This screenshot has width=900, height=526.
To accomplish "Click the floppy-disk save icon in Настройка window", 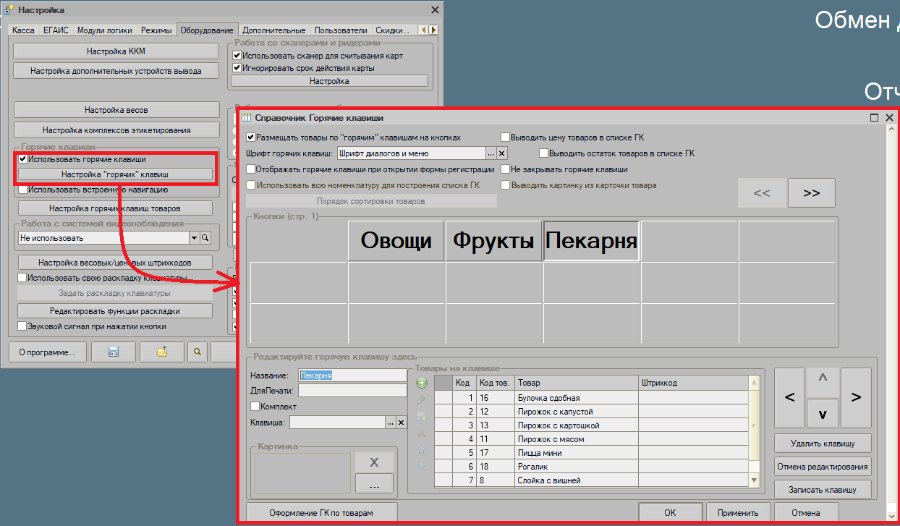I will [114, 352].
